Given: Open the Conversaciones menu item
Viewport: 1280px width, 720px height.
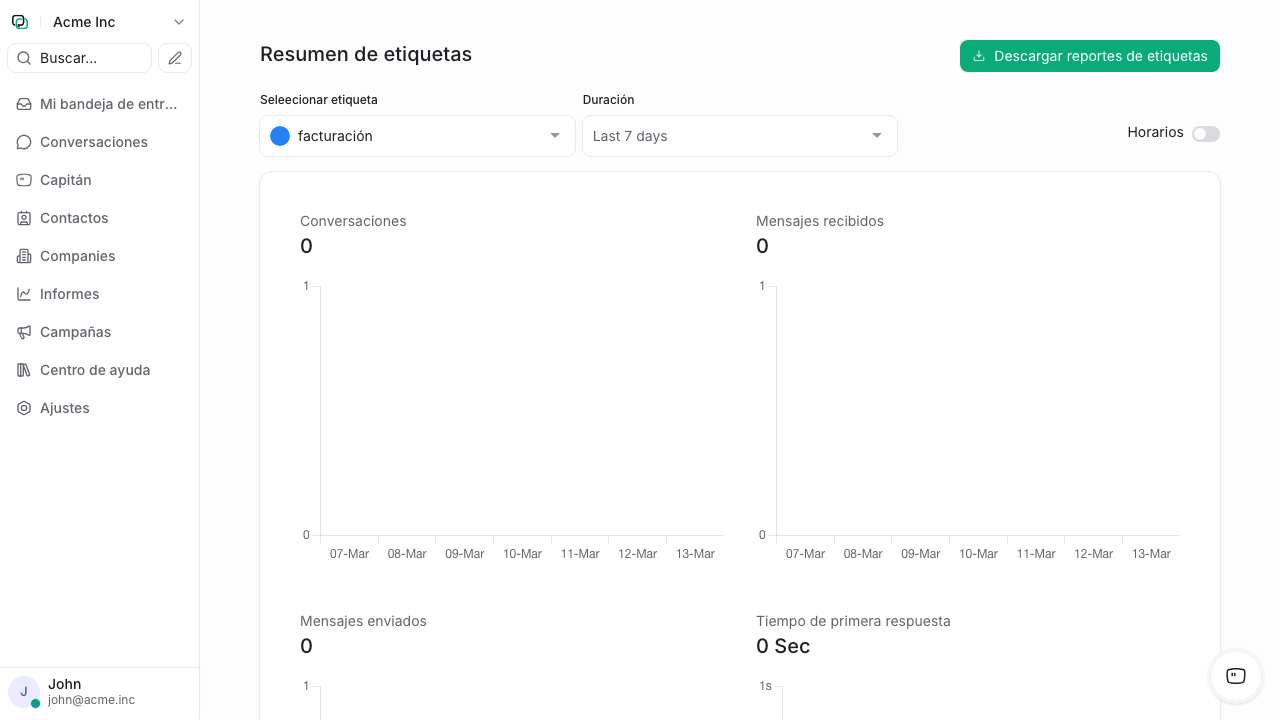Looking at the screenshot, I should tap(94, 142).
